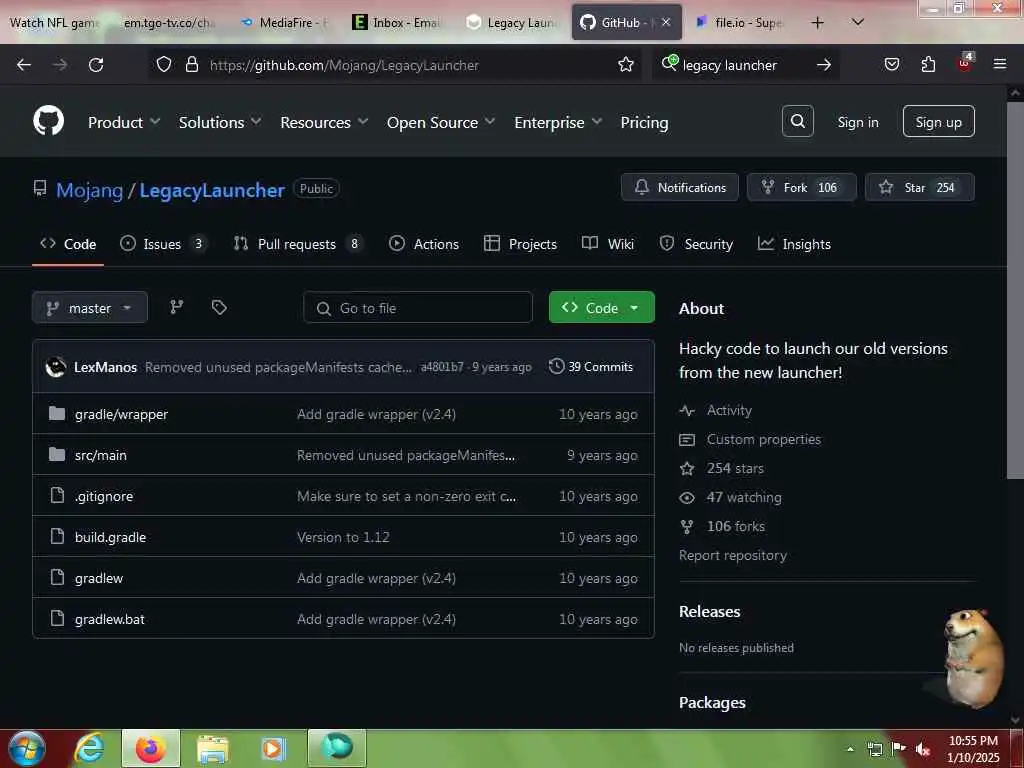
Task: Open the Firefox hamburger application menu
Action: coord(999,64)
